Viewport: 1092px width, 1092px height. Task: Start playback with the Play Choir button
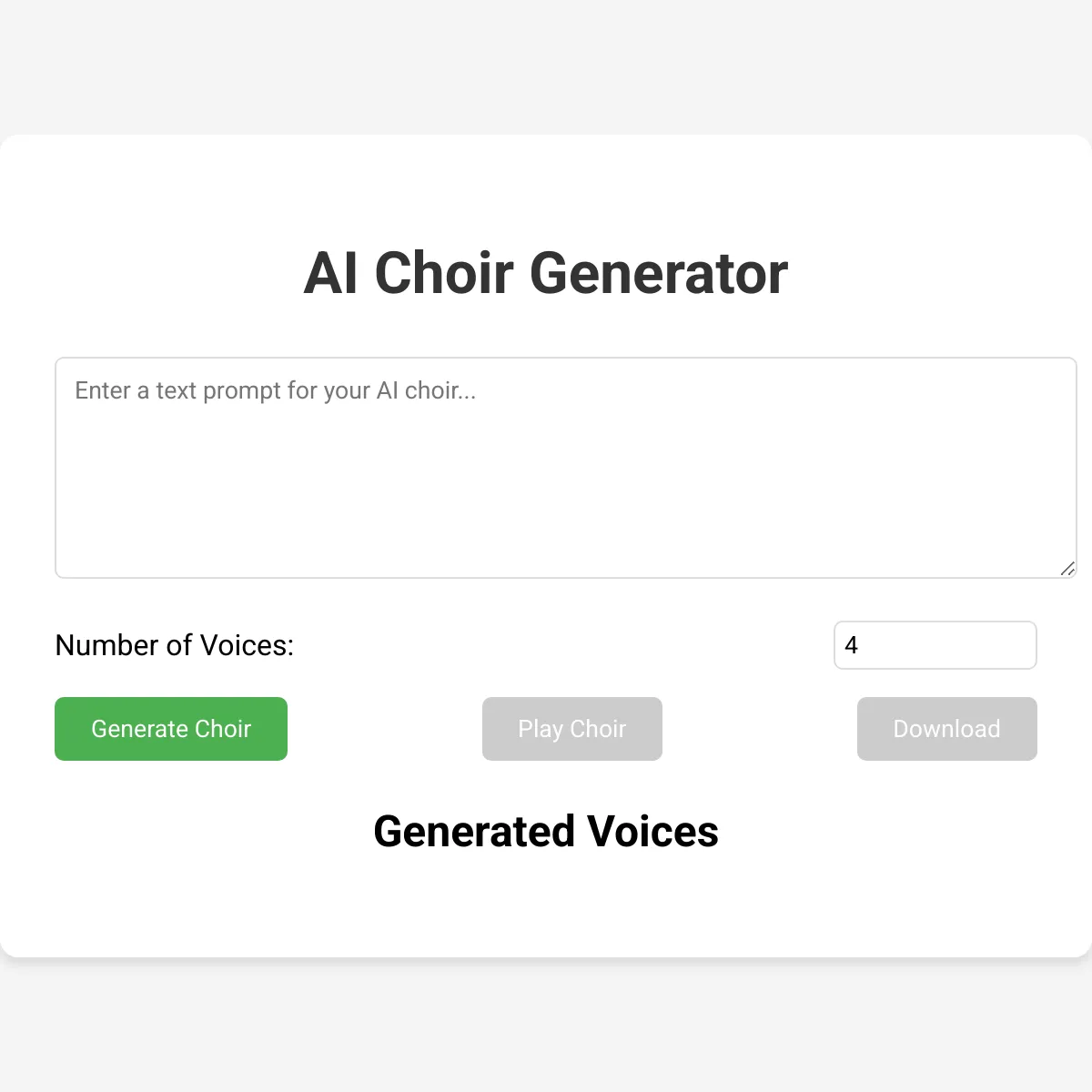click(572, 729)
